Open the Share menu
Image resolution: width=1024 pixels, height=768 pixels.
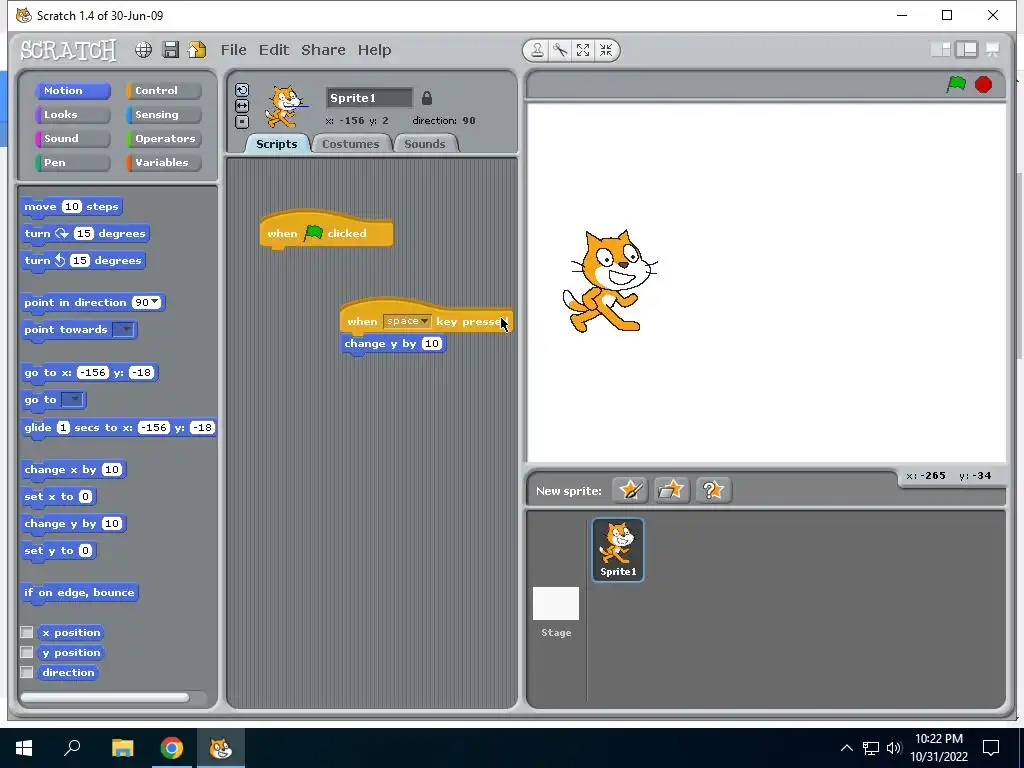pos(323,50)
